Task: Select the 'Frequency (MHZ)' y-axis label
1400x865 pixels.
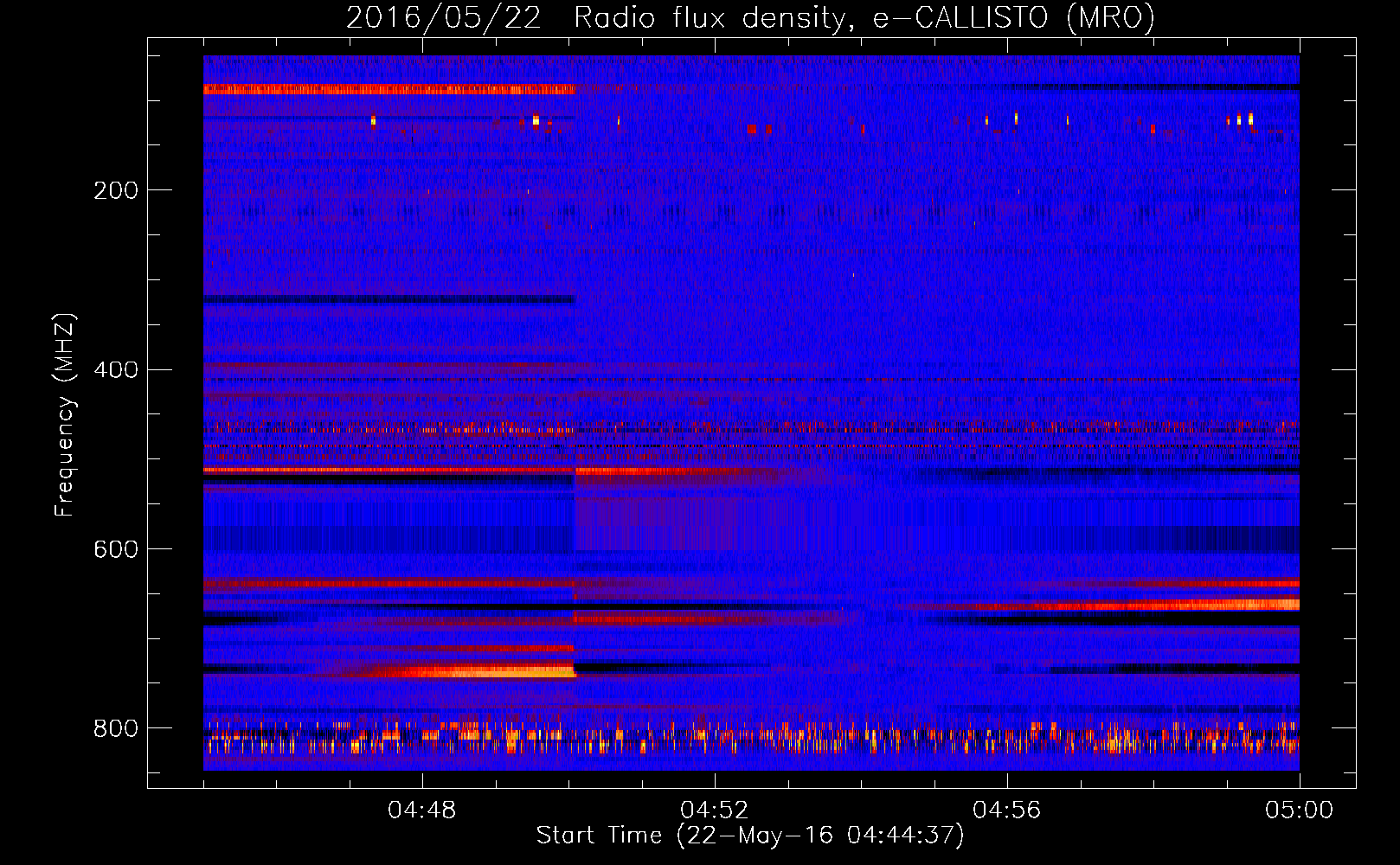Action: tap(64, 414)
